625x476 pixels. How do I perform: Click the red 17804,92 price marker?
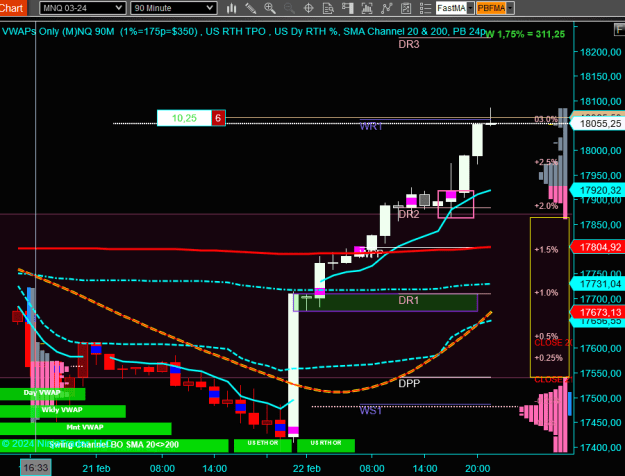click(598, 247)
